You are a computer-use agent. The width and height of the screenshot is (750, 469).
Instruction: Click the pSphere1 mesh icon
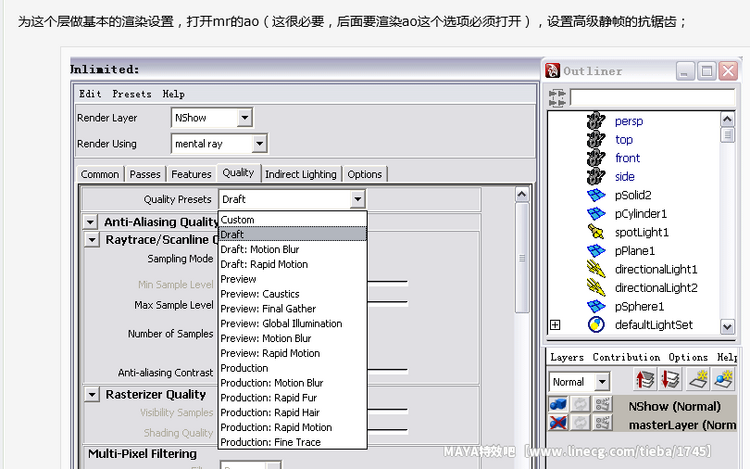pos(596,306)
